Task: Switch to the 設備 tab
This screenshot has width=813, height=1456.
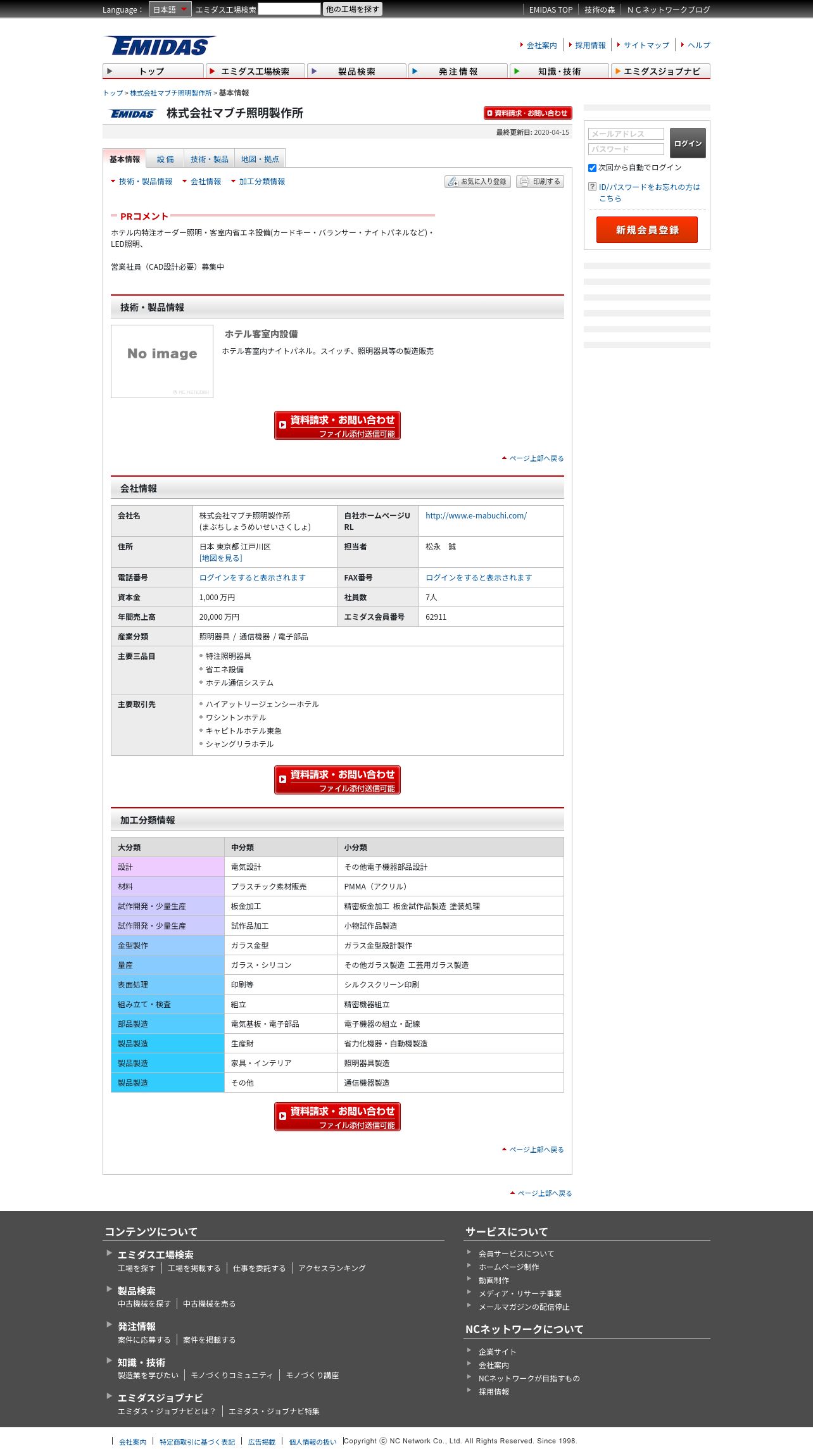Action: [x=165, y=160]
